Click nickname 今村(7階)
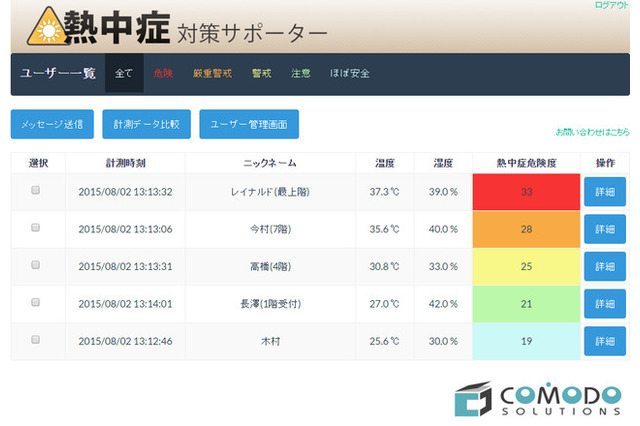Image resolution: width=640 pixels, height=426 pixels. [270, 229]
